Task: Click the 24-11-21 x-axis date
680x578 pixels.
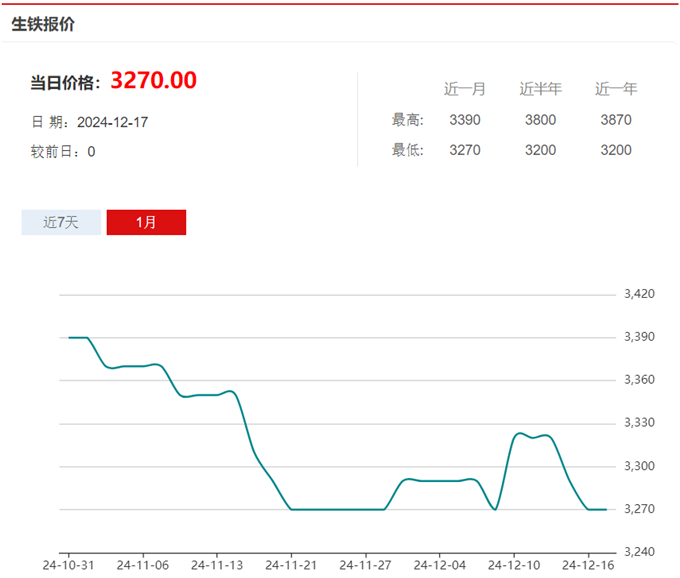Action: (x=291, y=565)
